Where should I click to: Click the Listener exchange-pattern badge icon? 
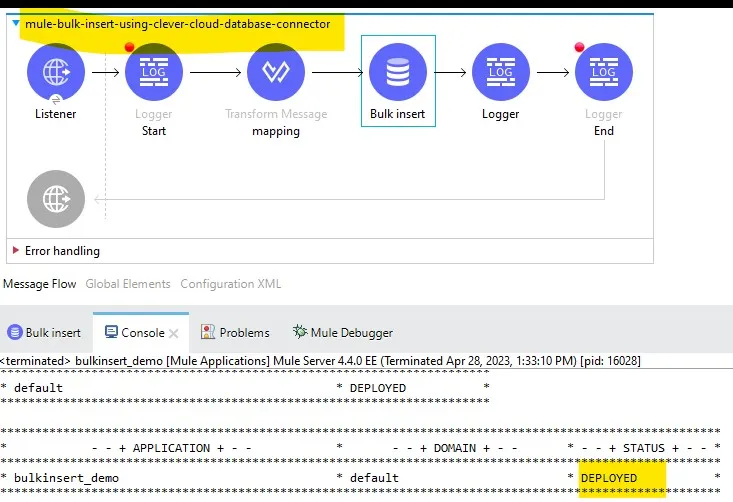(56, 99)
